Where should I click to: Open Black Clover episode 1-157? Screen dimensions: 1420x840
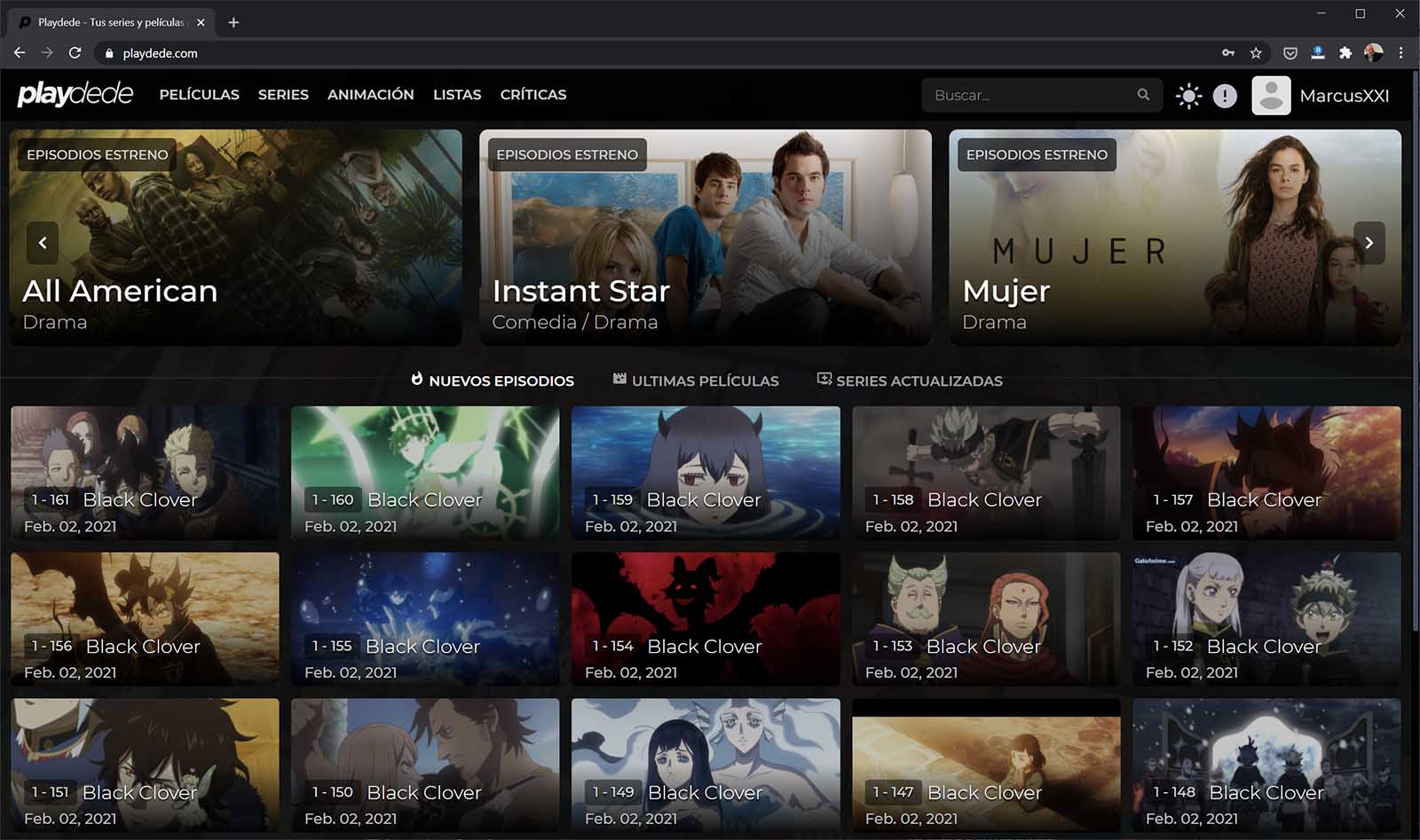[1266, 473]
